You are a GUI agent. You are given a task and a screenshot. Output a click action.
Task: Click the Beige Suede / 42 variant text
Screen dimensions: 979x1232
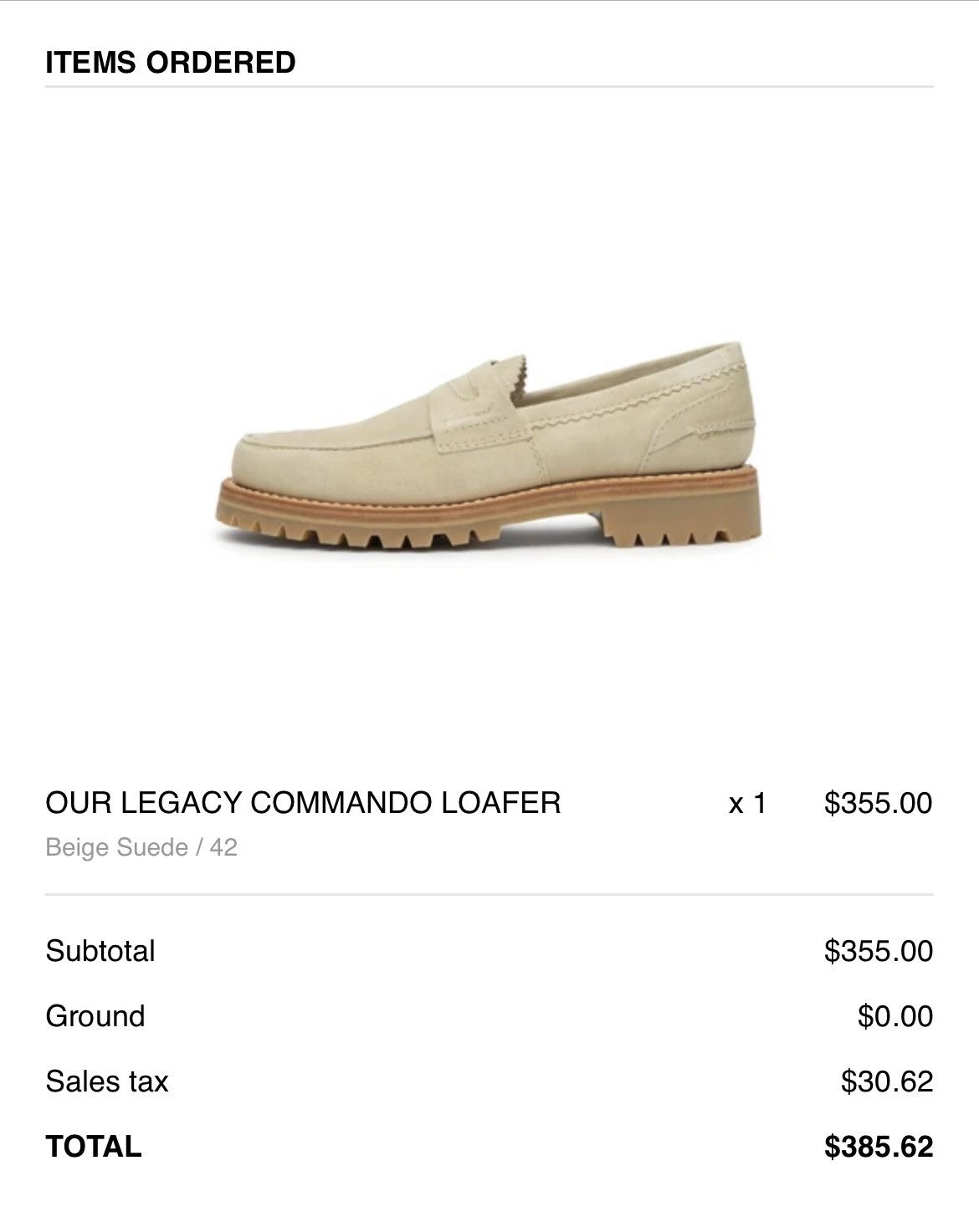141,848
